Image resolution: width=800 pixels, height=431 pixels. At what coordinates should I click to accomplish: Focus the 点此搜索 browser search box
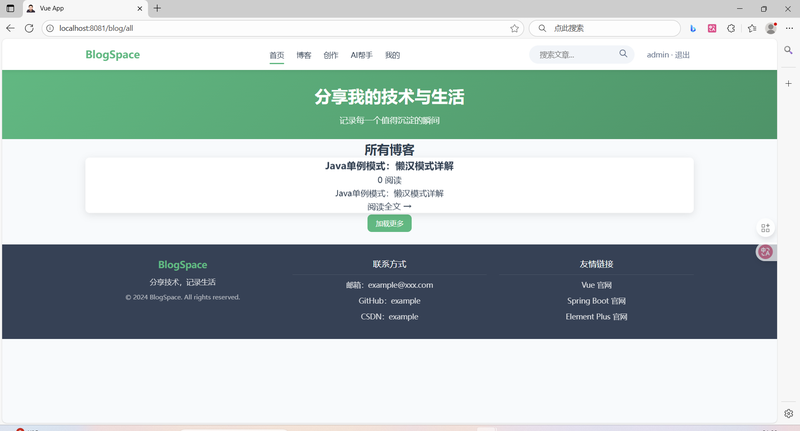[605, 29]
